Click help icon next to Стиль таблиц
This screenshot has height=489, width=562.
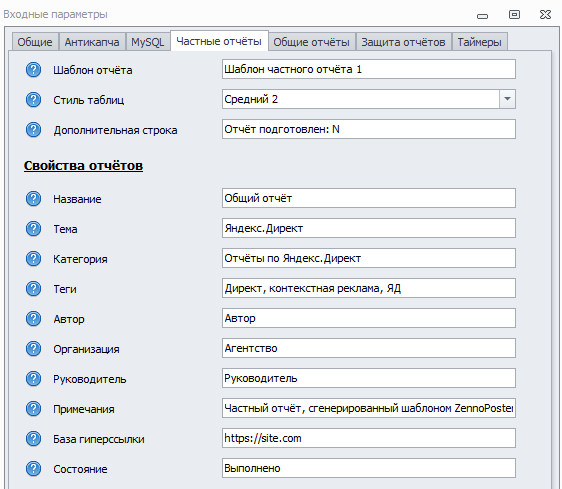pyautogui.click(x=33, y=99)
